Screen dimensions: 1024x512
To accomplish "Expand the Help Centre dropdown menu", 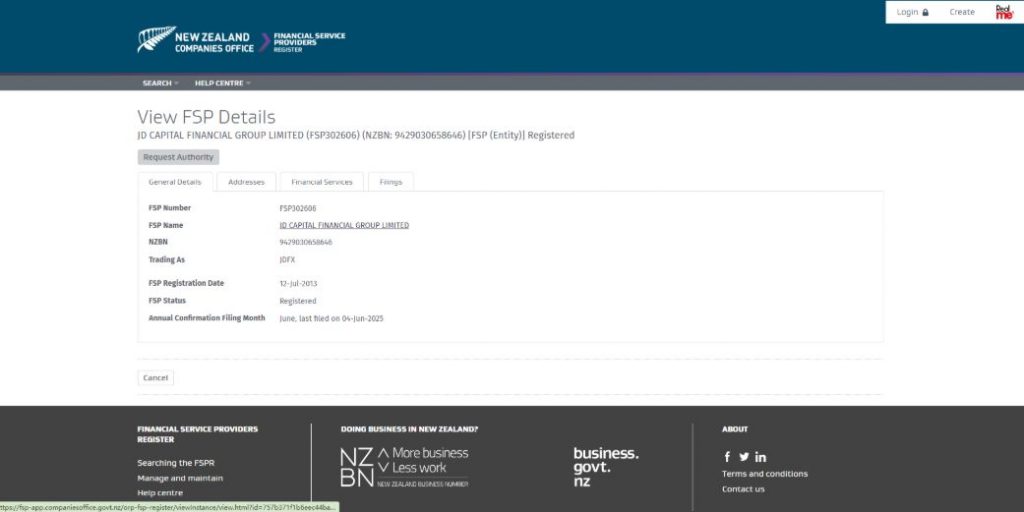I will coord(222,83).
